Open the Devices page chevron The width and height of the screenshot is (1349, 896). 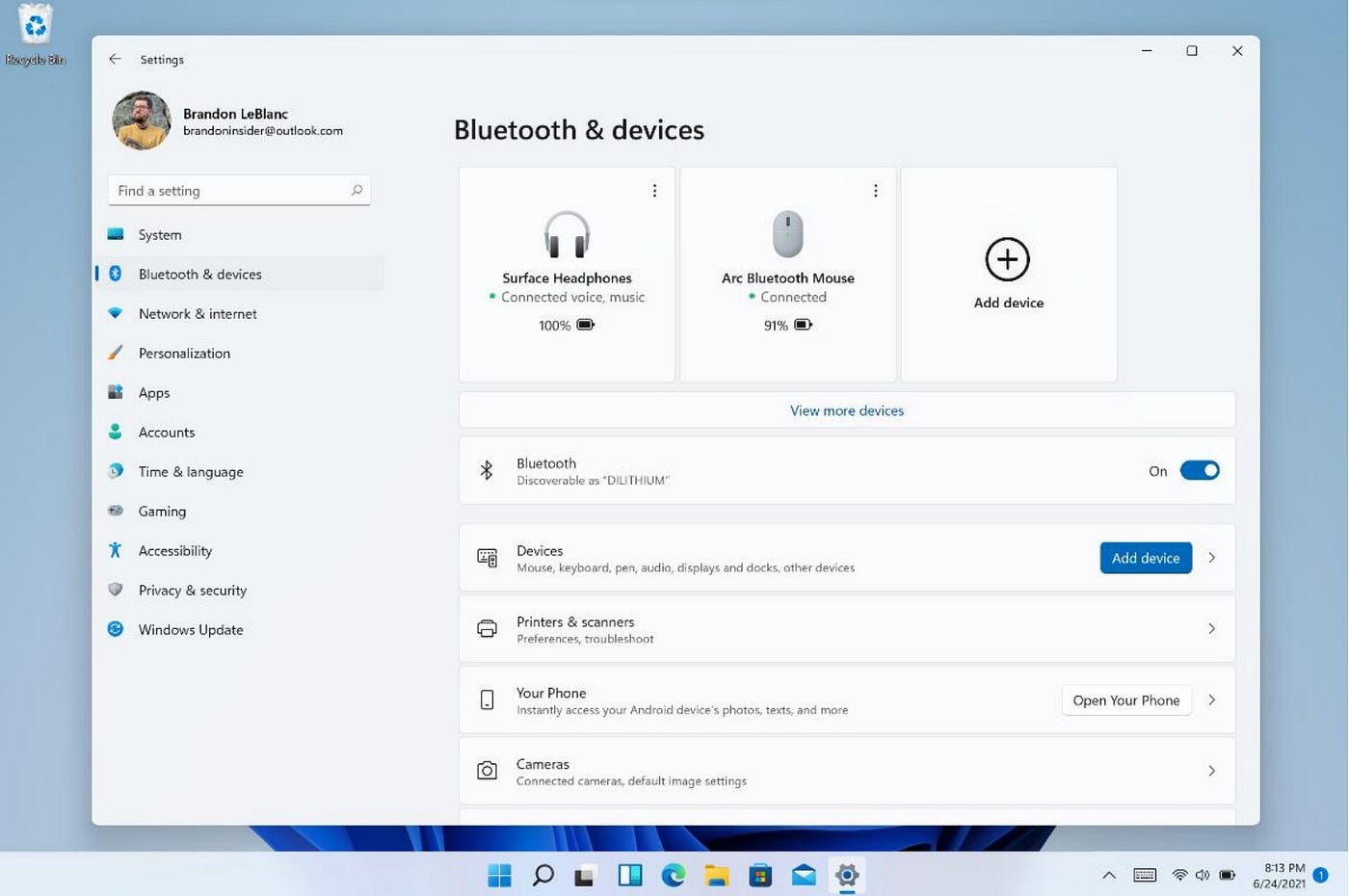[1211, 557]
